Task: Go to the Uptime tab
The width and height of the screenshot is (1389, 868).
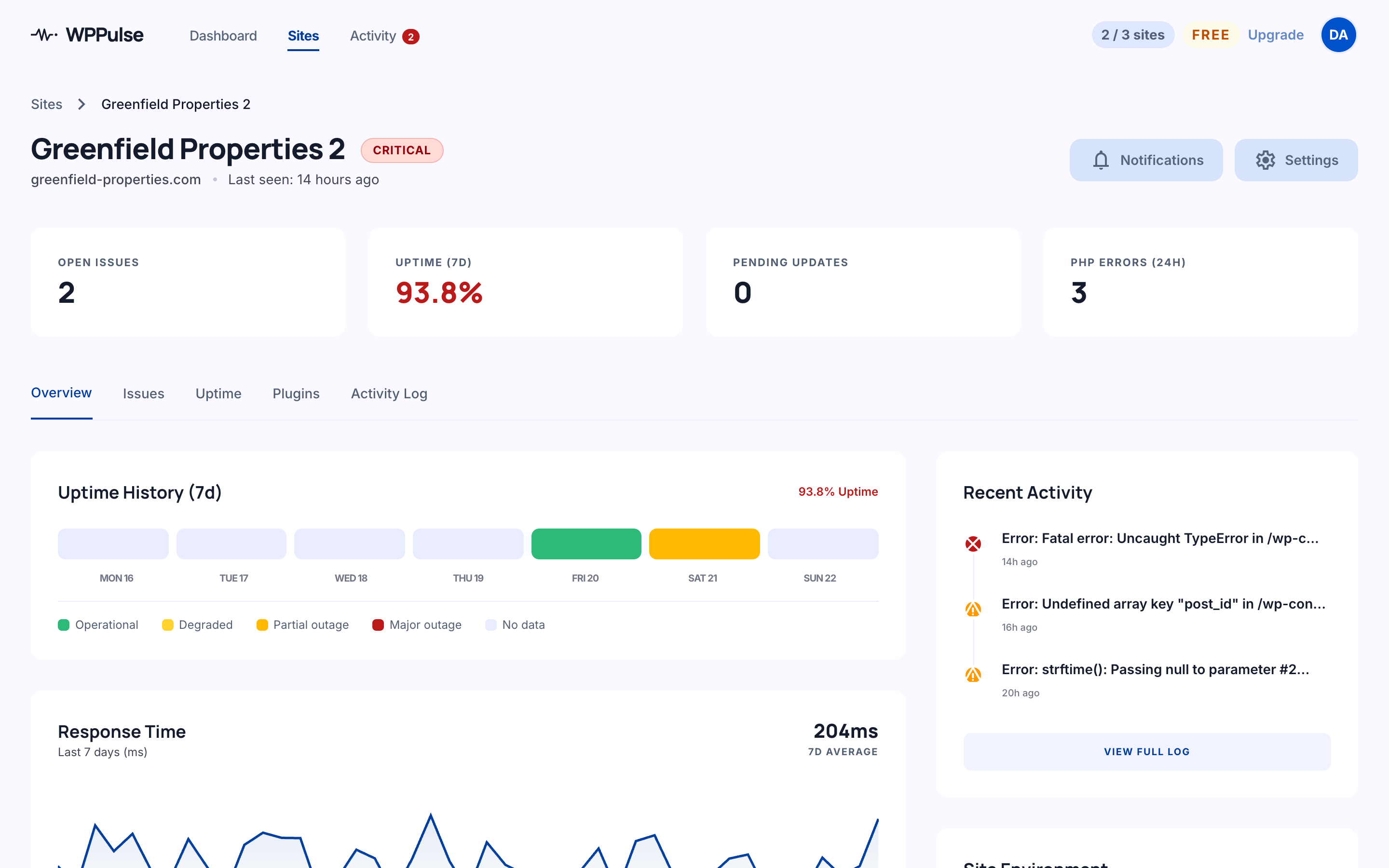Action: [218, 393]
